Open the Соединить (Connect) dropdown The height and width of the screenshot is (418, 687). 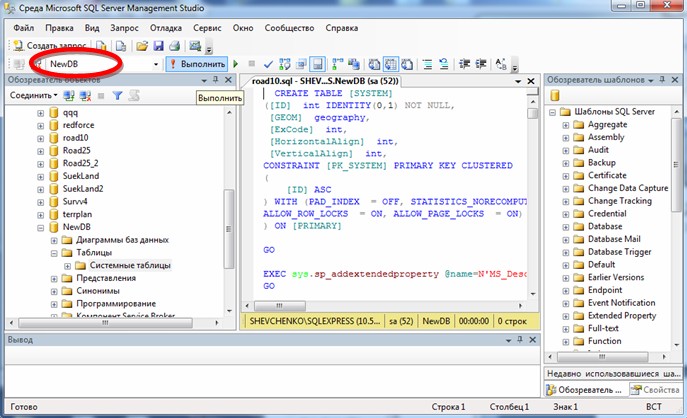[32, 96]
